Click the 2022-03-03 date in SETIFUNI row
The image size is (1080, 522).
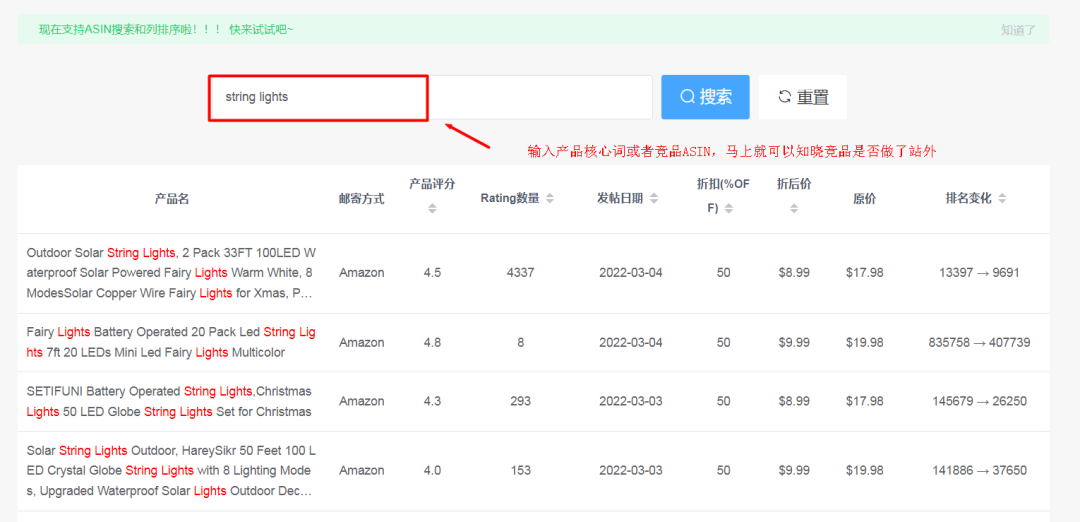(x=630, y=401)
